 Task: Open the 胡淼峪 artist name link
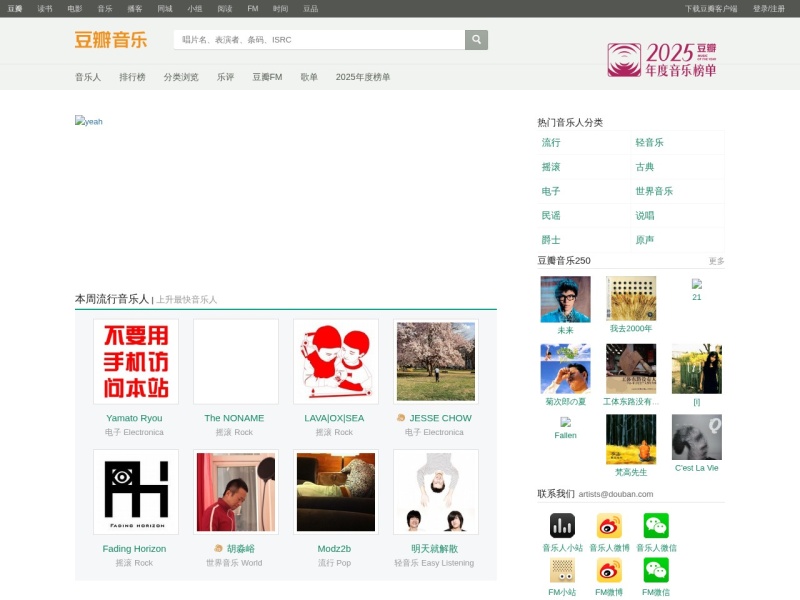click(241, 548)
